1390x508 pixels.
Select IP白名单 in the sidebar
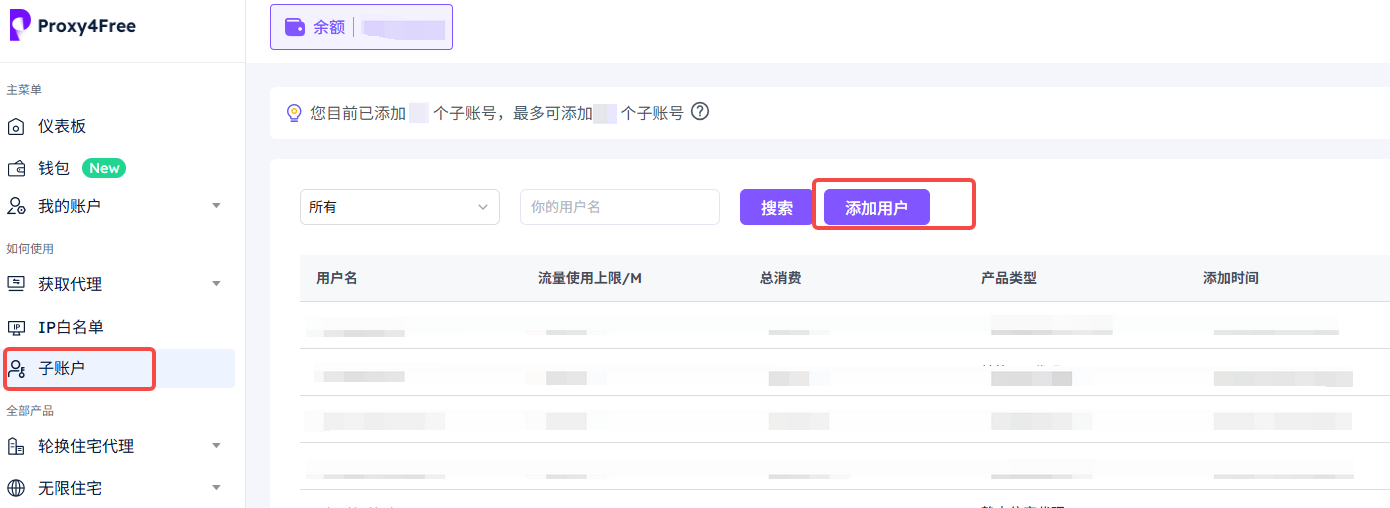click(70, 327)
